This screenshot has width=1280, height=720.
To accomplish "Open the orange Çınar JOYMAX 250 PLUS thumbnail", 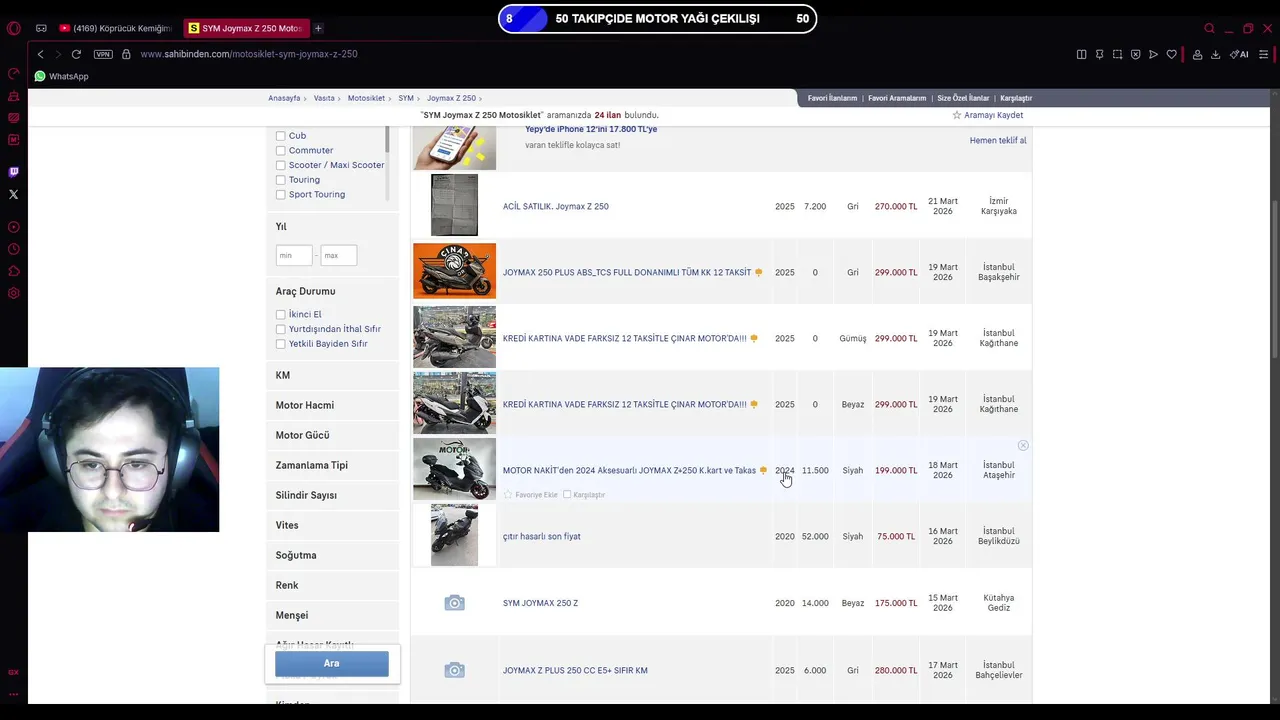I will pos(454,271).
